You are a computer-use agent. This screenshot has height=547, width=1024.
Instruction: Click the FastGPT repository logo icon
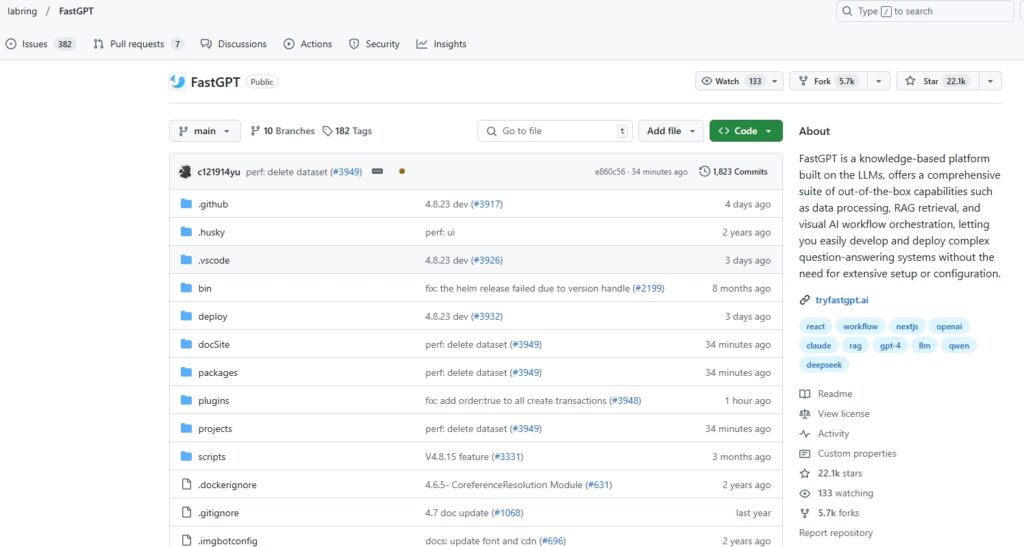[177, 82]
